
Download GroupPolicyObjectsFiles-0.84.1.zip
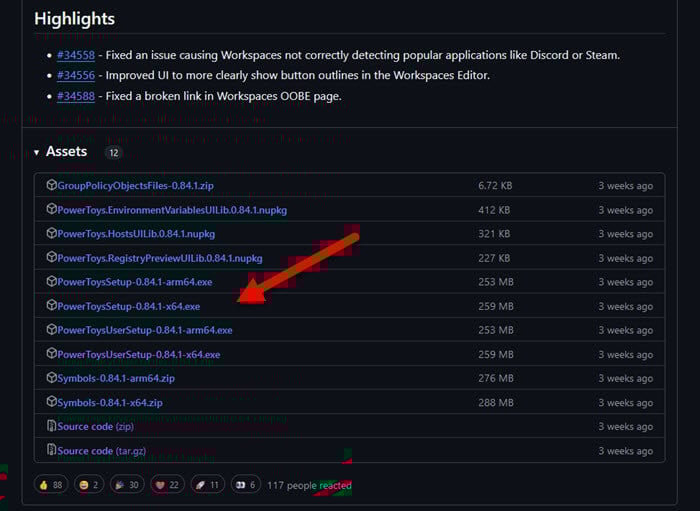pos(135,186)
